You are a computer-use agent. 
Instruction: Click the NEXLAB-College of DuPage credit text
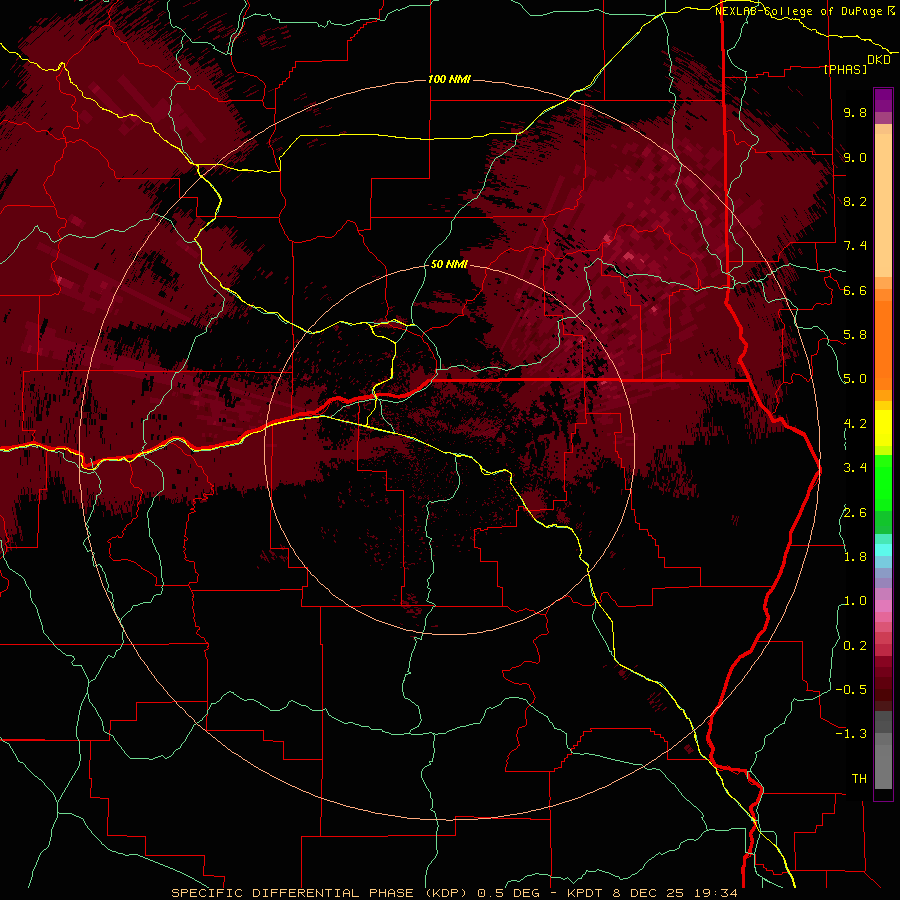[804, 11]
